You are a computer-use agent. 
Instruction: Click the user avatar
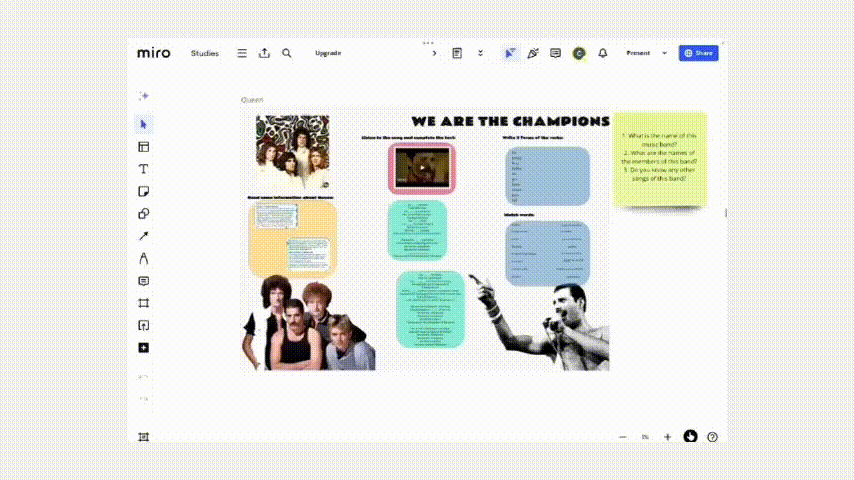[579, 53]
